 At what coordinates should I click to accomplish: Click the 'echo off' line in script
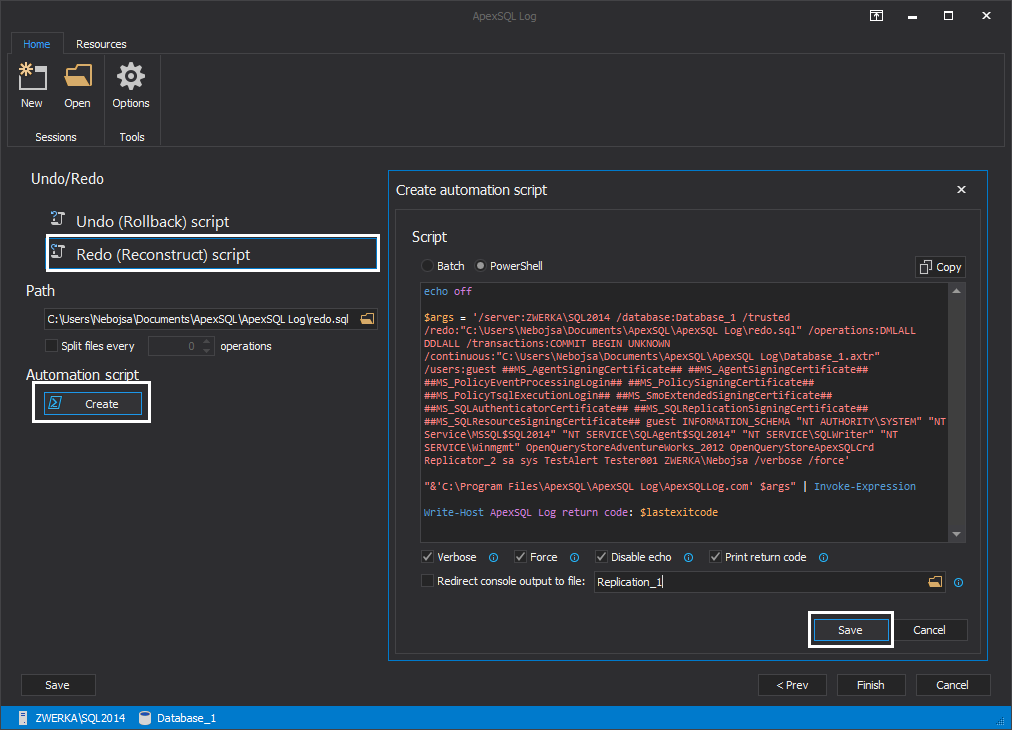[447, 292]
